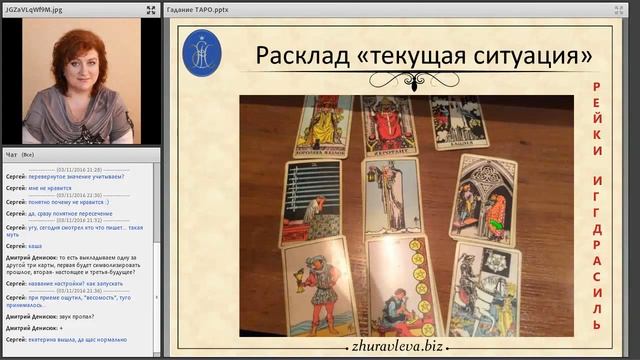Click the Three of Pentacles card

[x=483, y=200]
